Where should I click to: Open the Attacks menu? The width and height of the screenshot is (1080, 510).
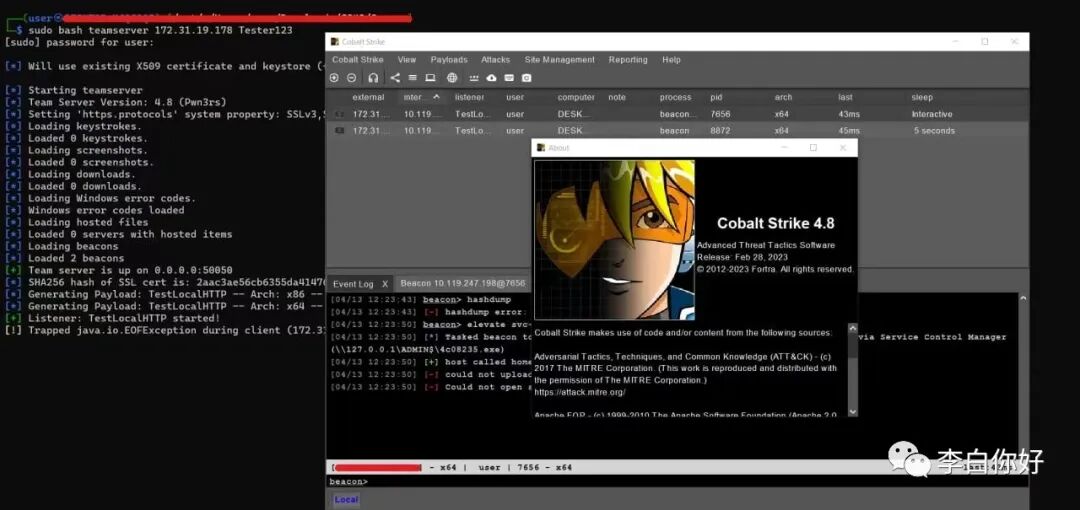click(495, 60)
